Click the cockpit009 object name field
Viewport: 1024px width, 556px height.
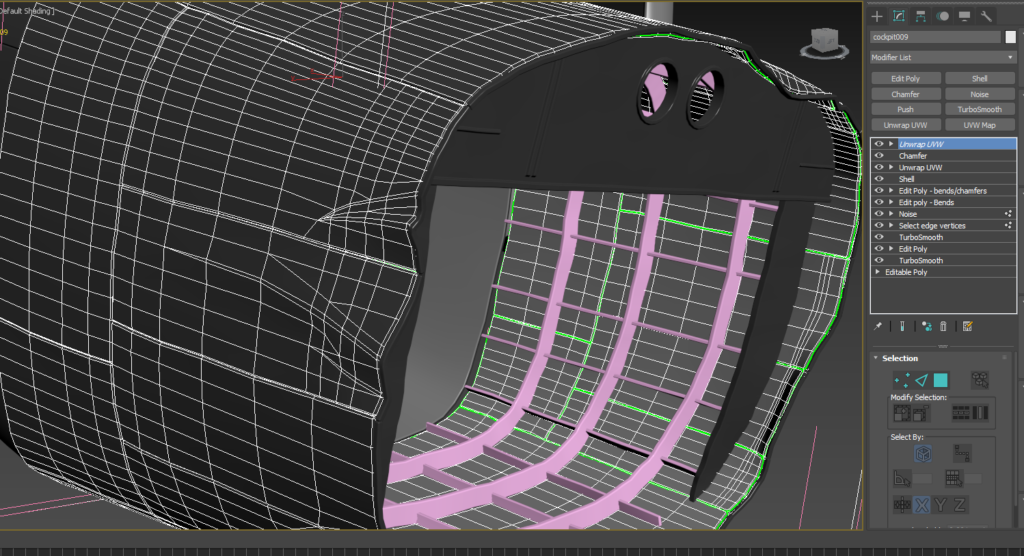[x=935, y=37]
